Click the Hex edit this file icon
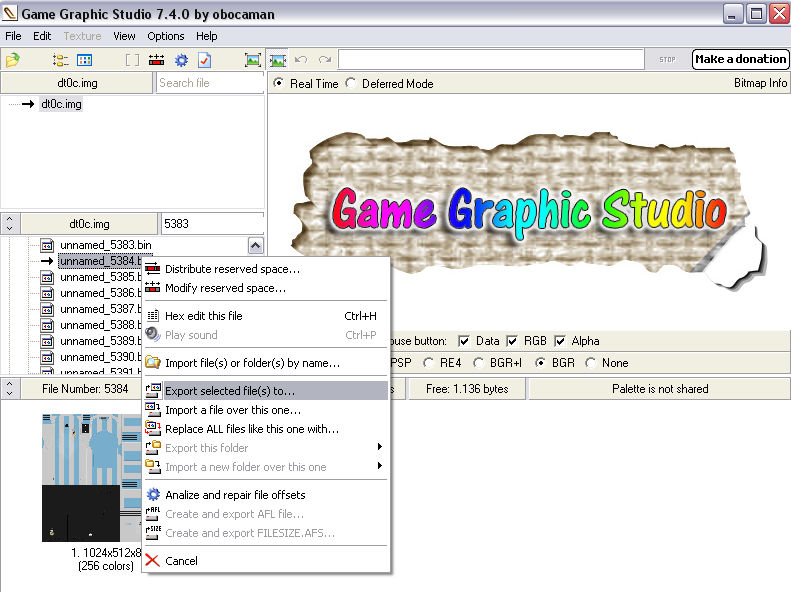 click(x=153, y=316)
